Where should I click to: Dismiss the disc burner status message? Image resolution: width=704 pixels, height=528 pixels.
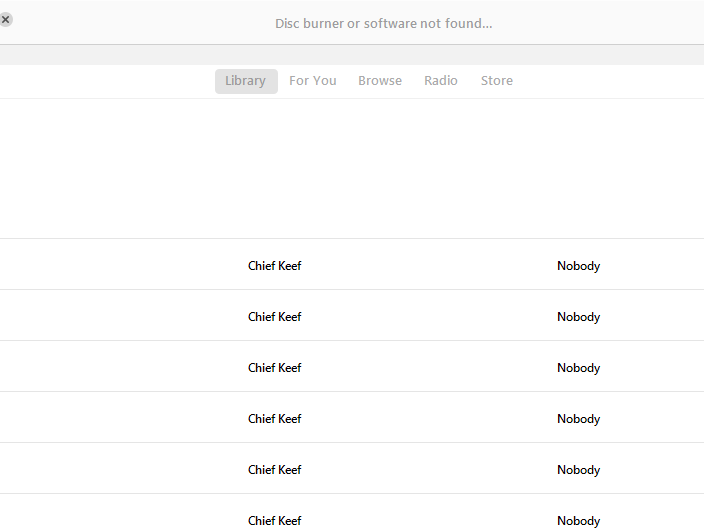click(x=5, y=20)
